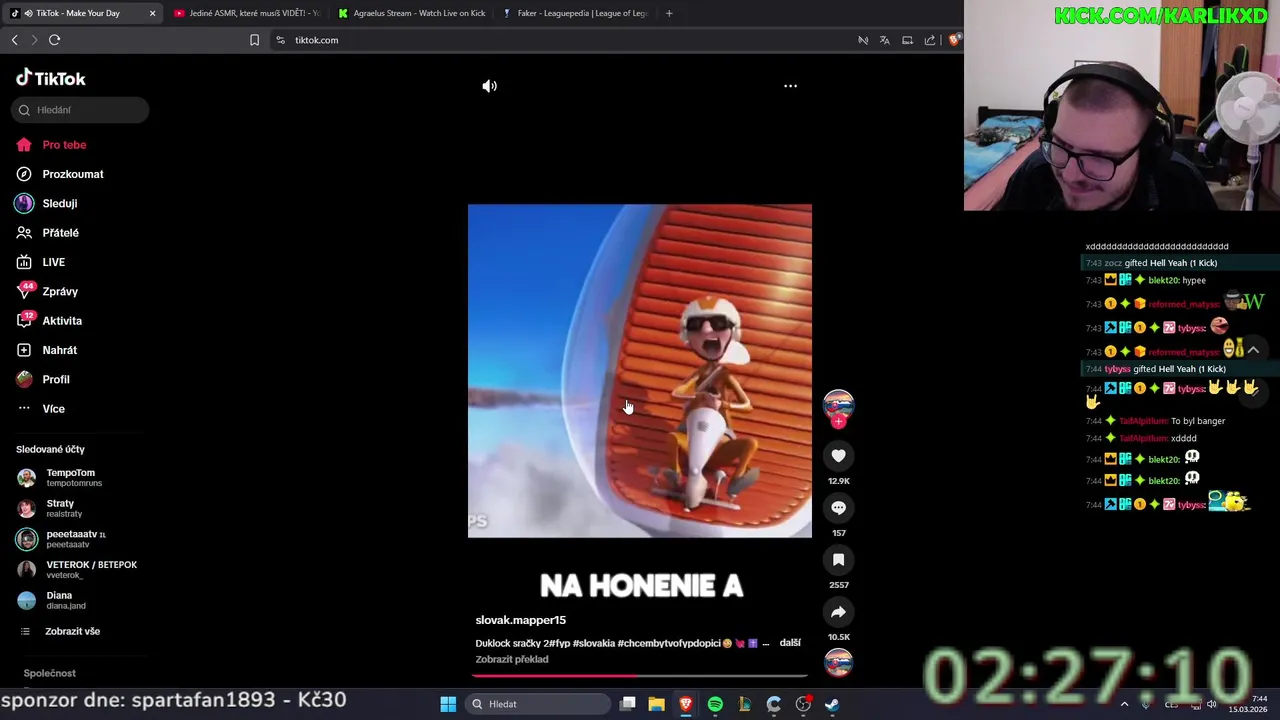The height and width of the screenshot is (720, 1280).
Task: Open the clock showing 7:44
Action: click(1250, 704)
